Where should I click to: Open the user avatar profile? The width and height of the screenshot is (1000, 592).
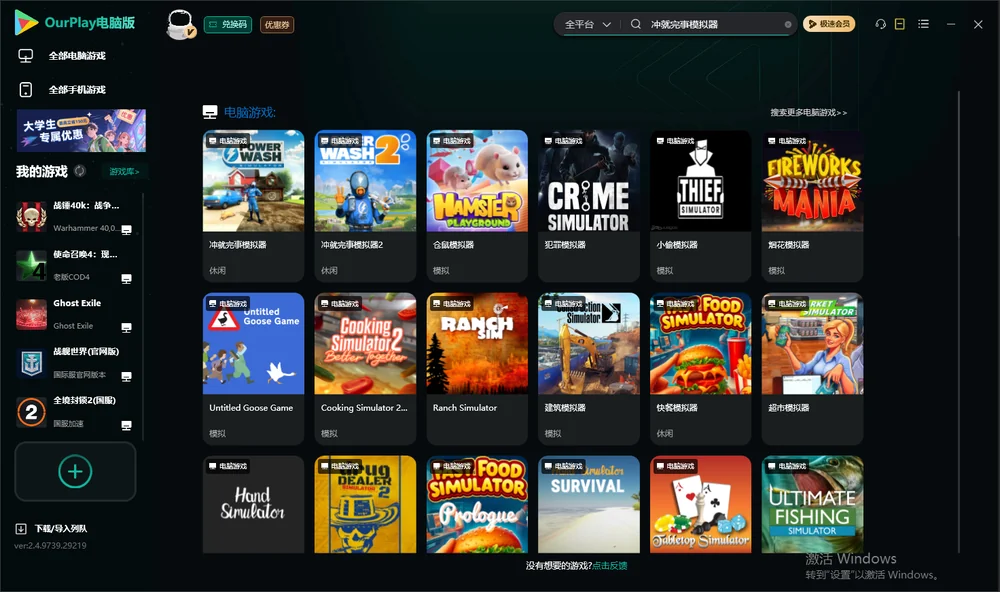point(180,24)
